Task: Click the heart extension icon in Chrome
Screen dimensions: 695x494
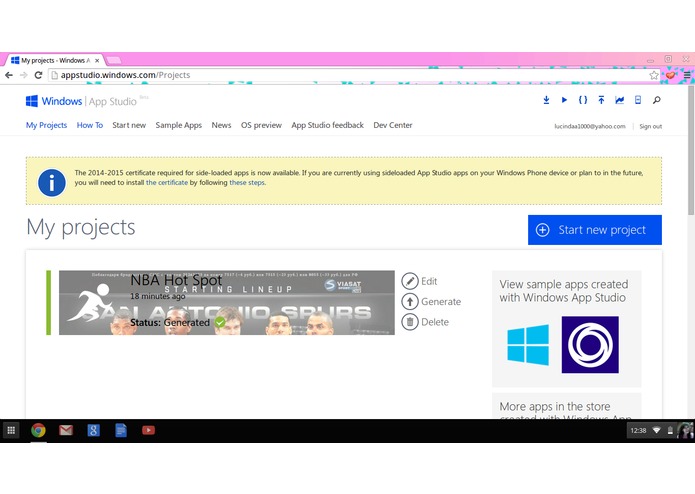Action: point(670,75)
